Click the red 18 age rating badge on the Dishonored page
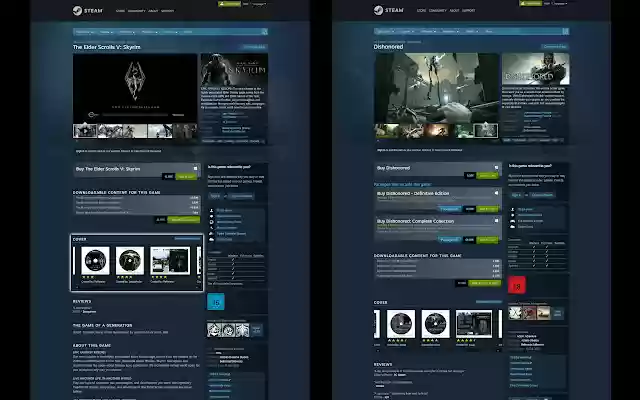 [517, 285]
